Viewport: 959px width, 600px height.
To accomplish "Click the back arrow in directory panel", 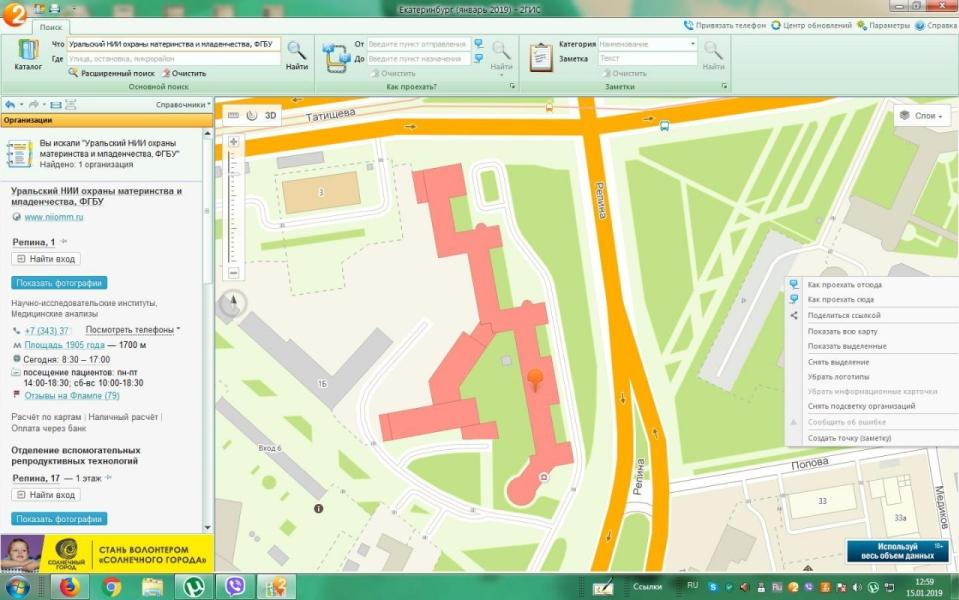I will coord(10,104).
